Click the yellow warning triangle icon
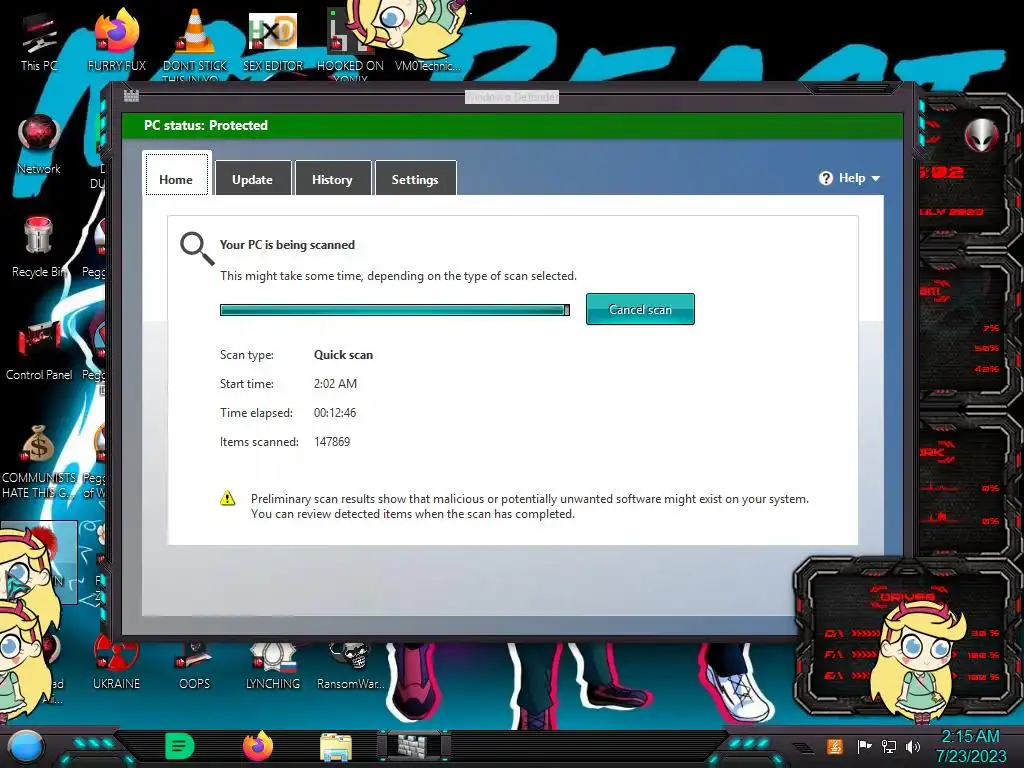 click(227, 498)
